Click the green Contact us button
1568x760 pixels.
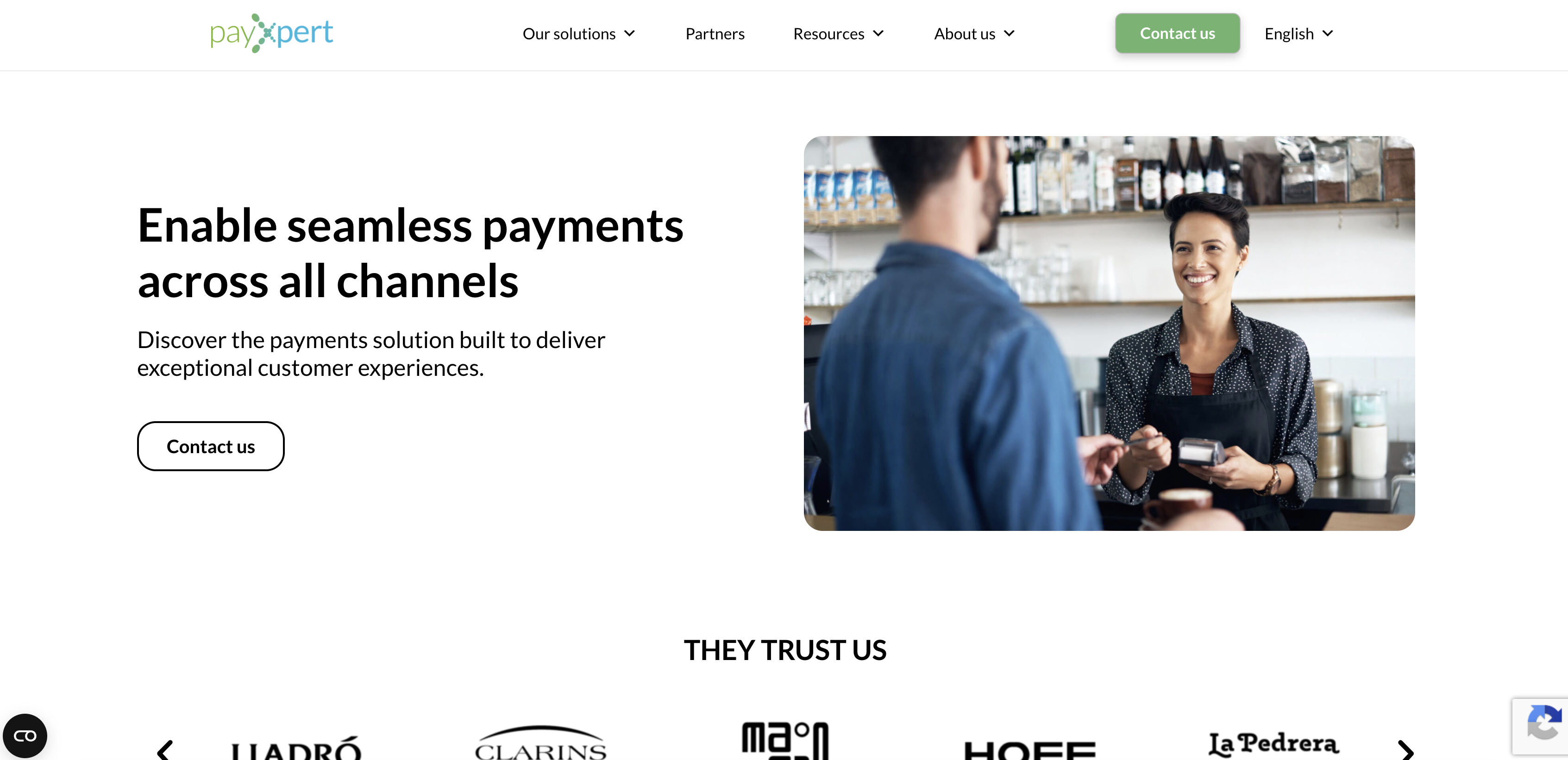tap(1177, 33)
